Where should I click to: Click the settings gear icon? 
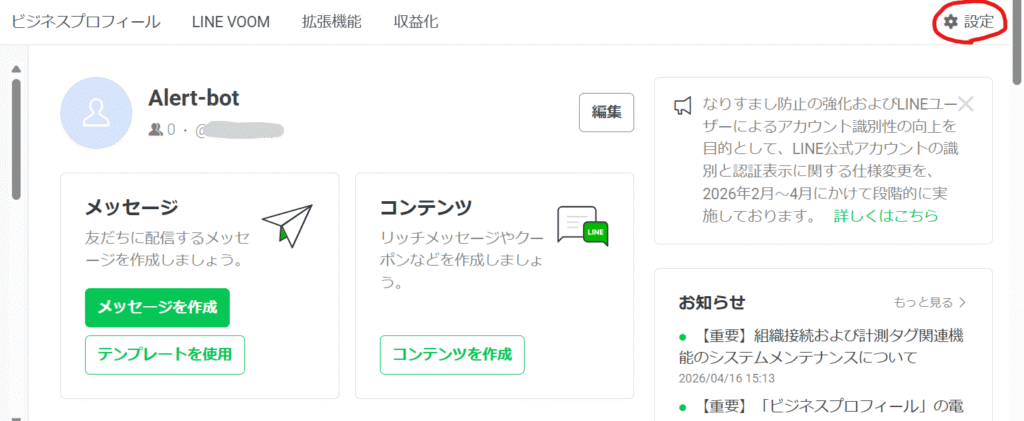[x=951, y=22]
